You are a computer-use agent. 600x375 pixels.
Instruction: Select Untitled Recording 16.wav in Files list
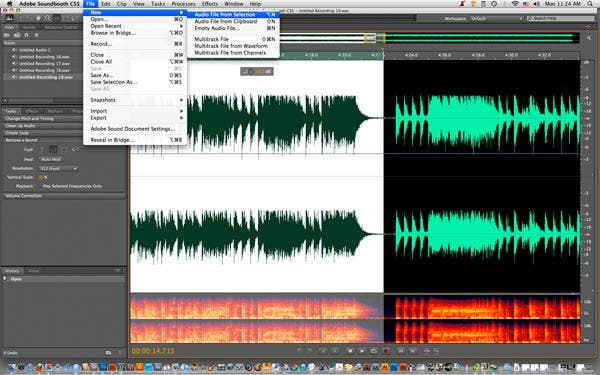[44, 57]
